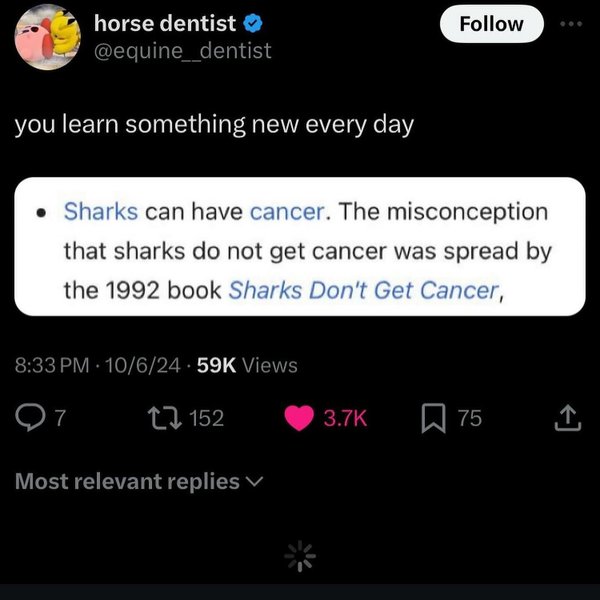
Task: Open the share upload icon
Action: pyautogui.click(x=568, y=418)
